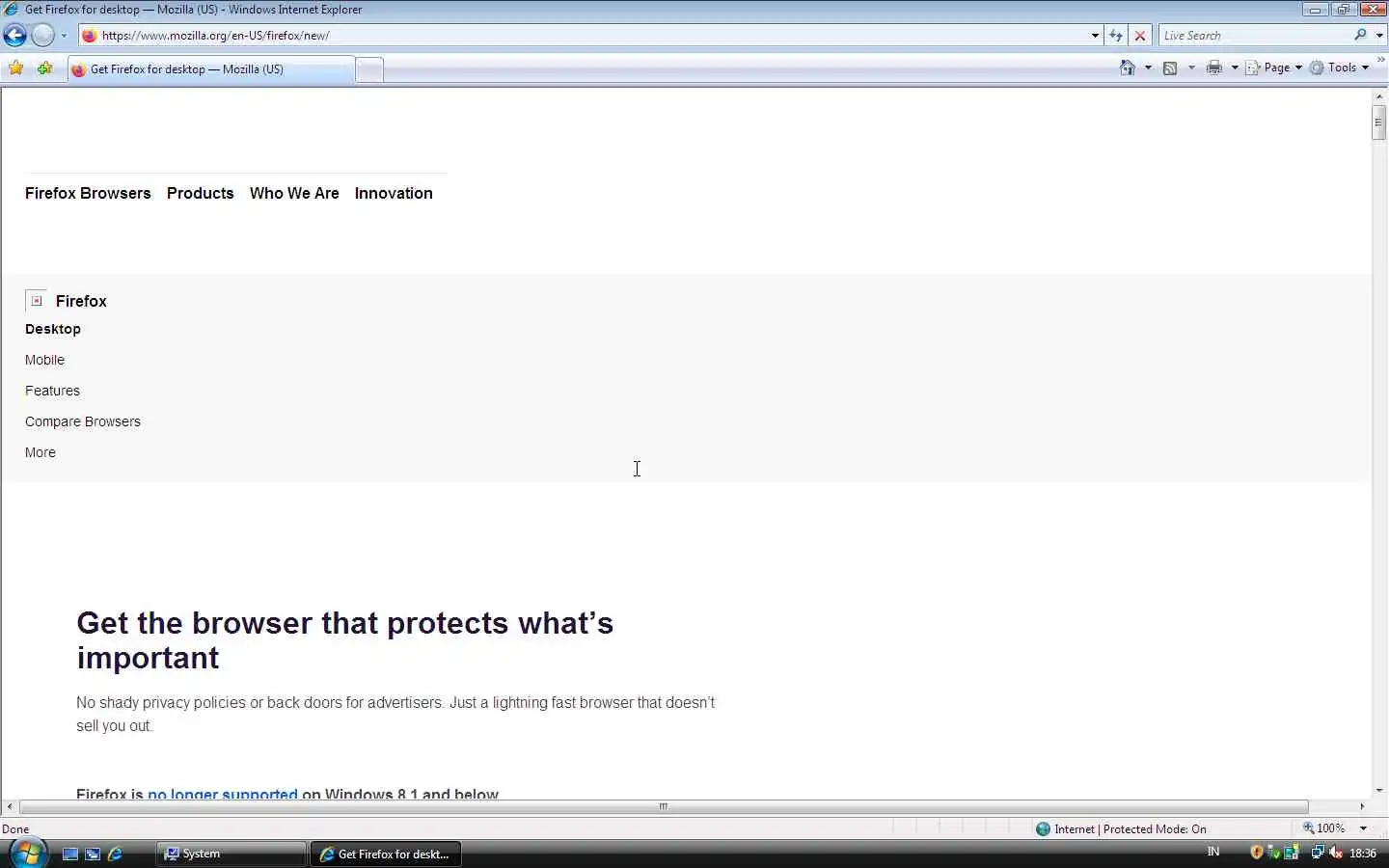
Task: Launch Internet Explorer from quick launch
Action: (x=115, y=854)
